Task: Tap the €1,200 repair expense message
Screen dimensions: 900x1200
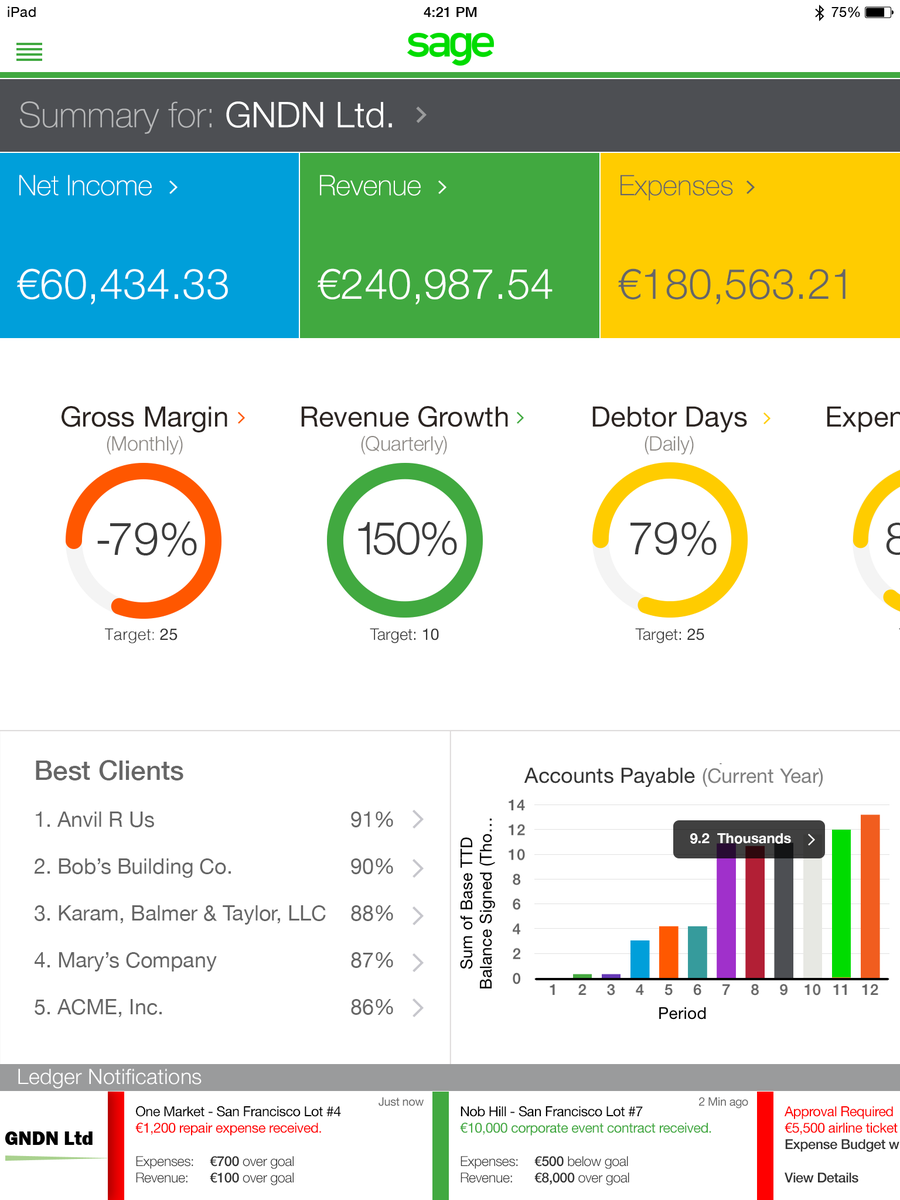Action: [x=228, y=1128]
